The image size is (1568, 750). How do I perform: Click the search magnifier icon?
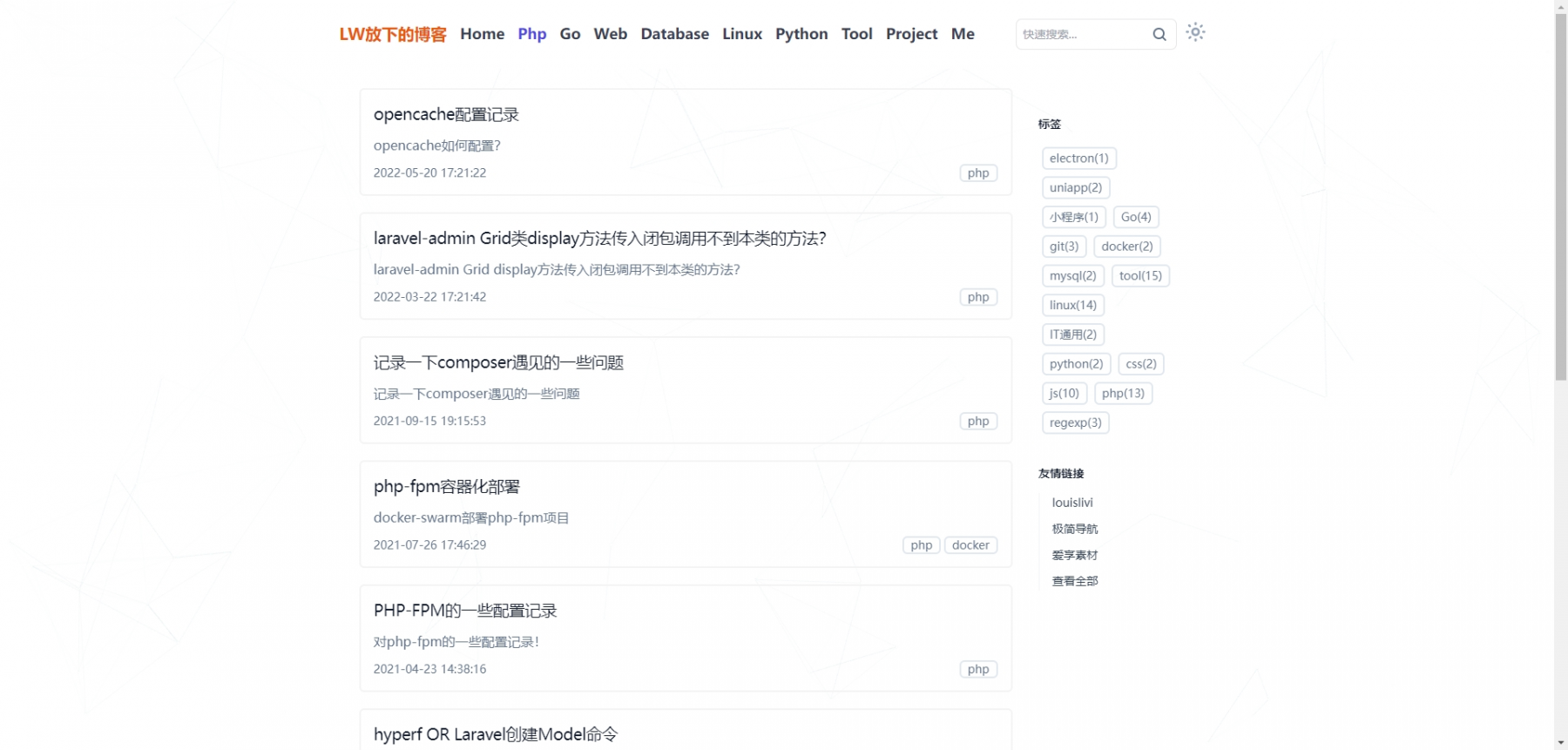click(1159, 34)
